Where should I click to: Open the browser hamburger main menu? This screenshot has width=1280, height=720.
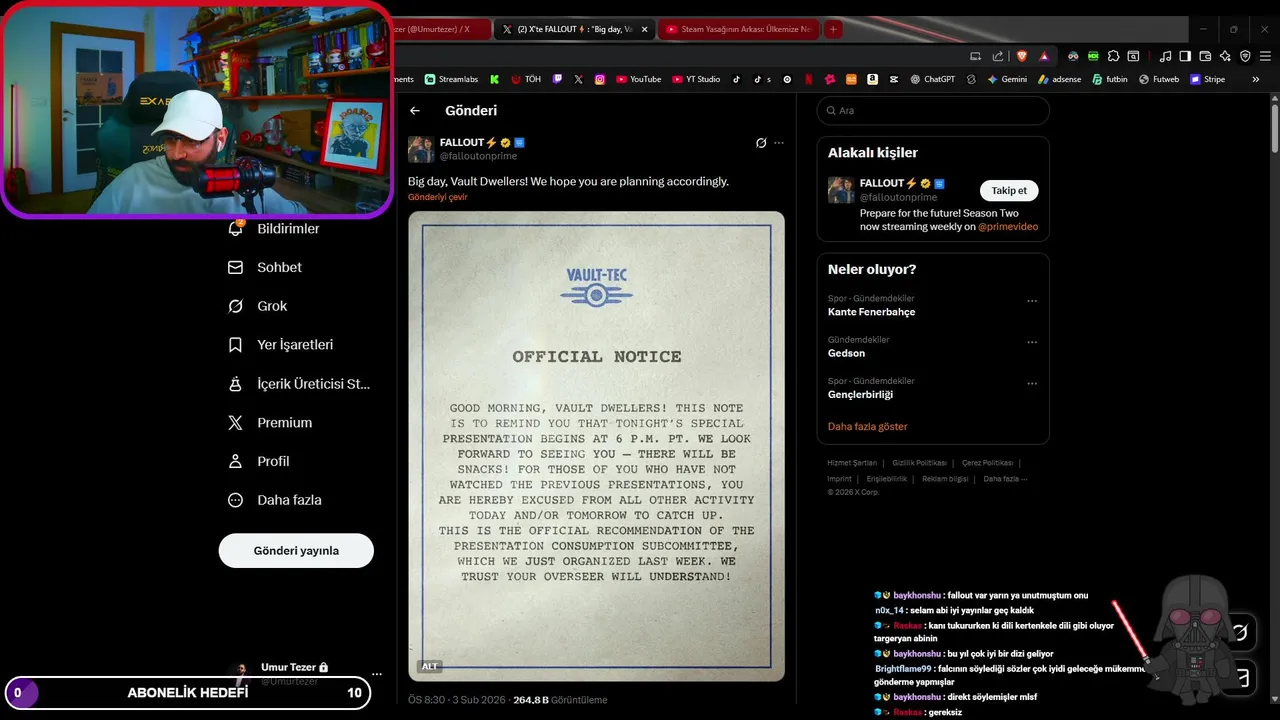1265,56
